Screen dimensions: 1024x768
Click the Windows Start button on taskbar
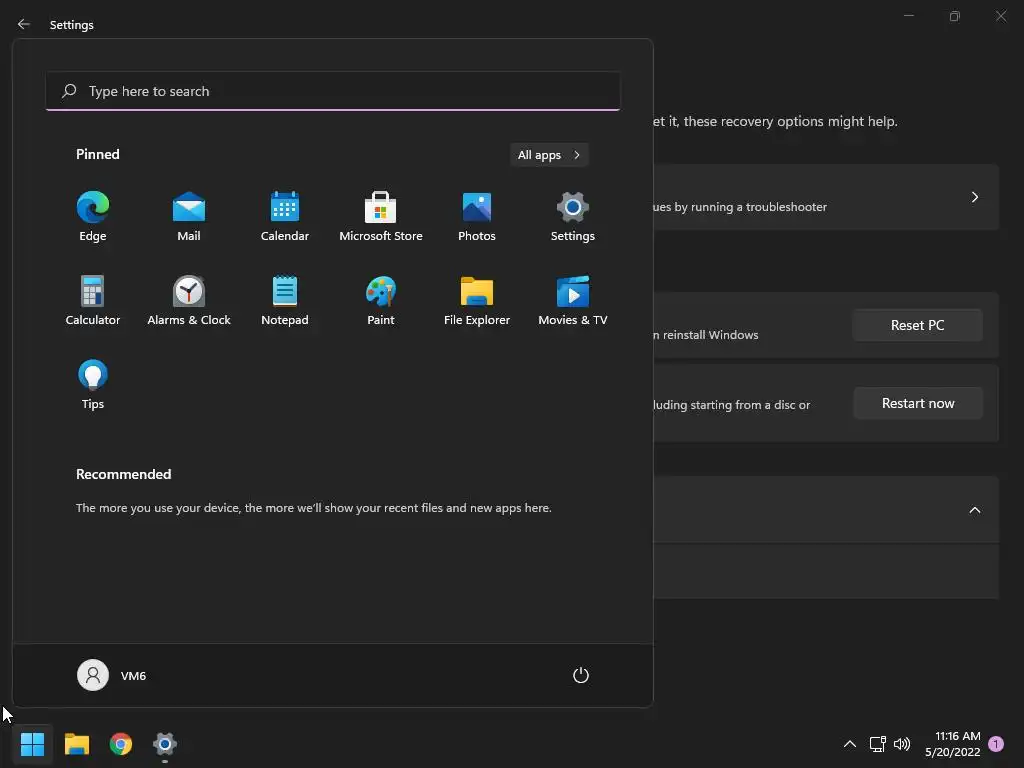(x=32, y=744)
